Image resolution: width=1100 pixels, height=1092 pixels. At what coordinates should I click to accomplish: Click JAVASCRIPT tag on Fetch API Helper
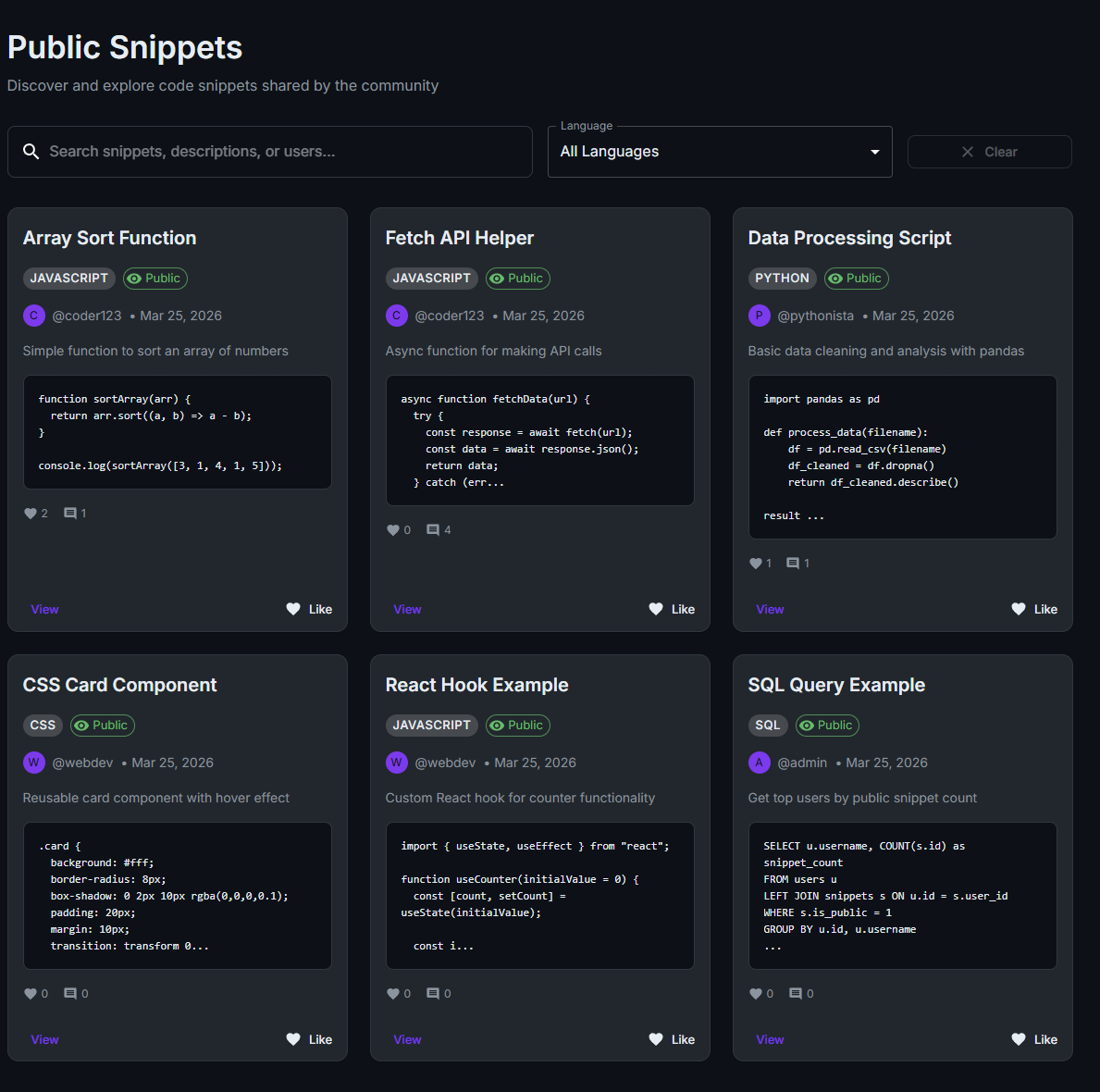point(431,279)
